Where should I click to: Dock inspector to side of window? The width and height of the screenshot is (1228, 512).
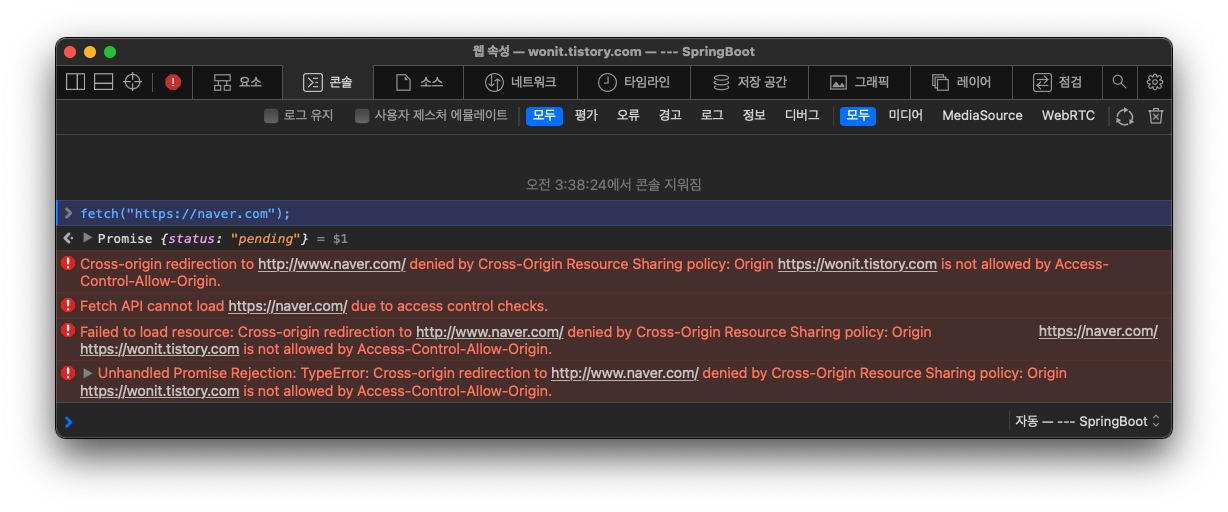(76, 82)
